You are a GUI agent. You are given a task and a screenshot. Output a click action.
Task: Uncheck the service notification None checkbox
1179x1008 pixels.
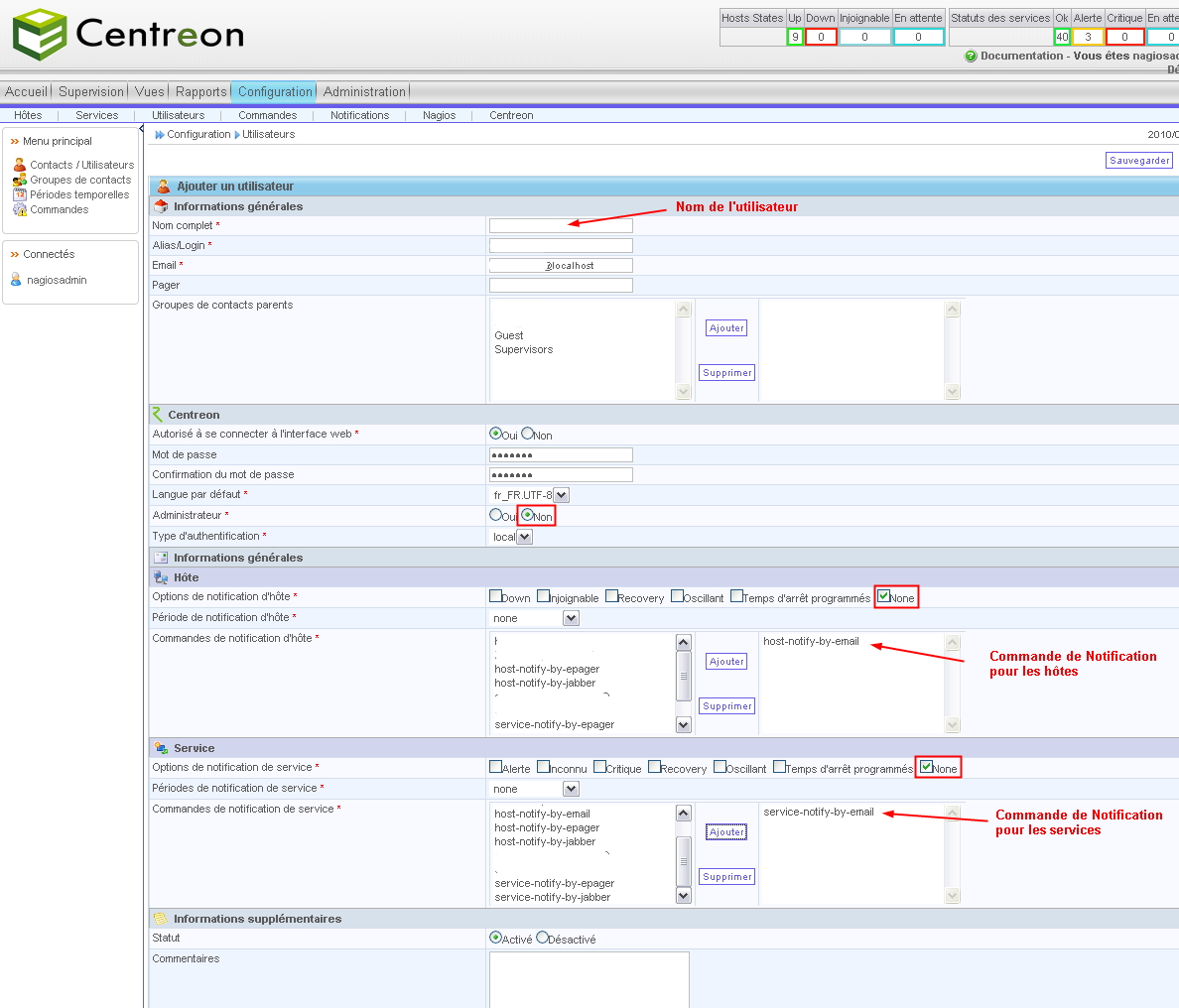[926, 767]
